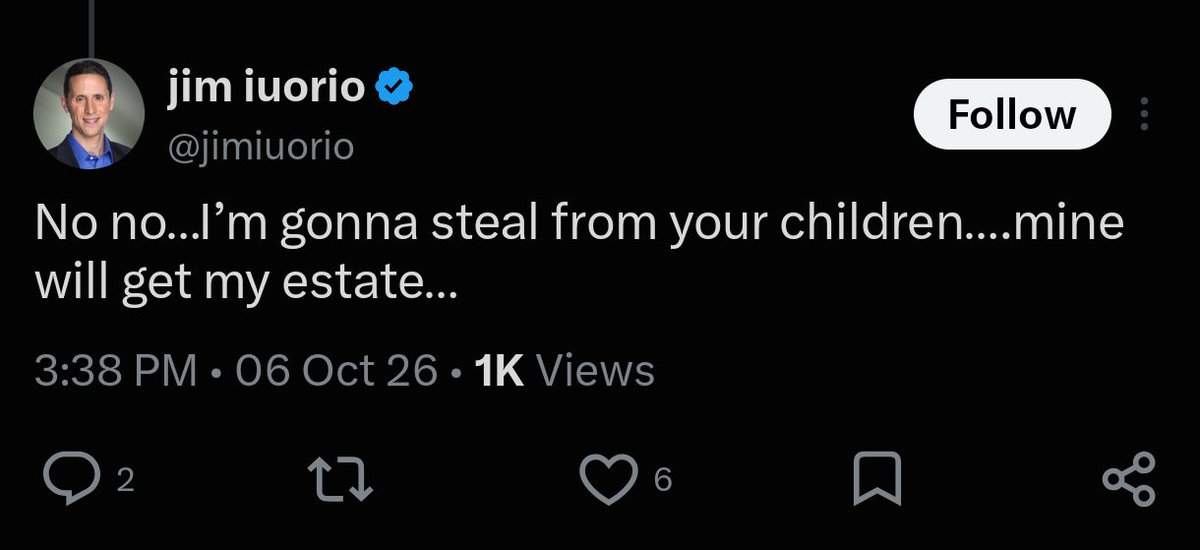This screenshot has width=1200, height=550.
Task: Open the three-dot more options menu
Action: coord(1145,114)
